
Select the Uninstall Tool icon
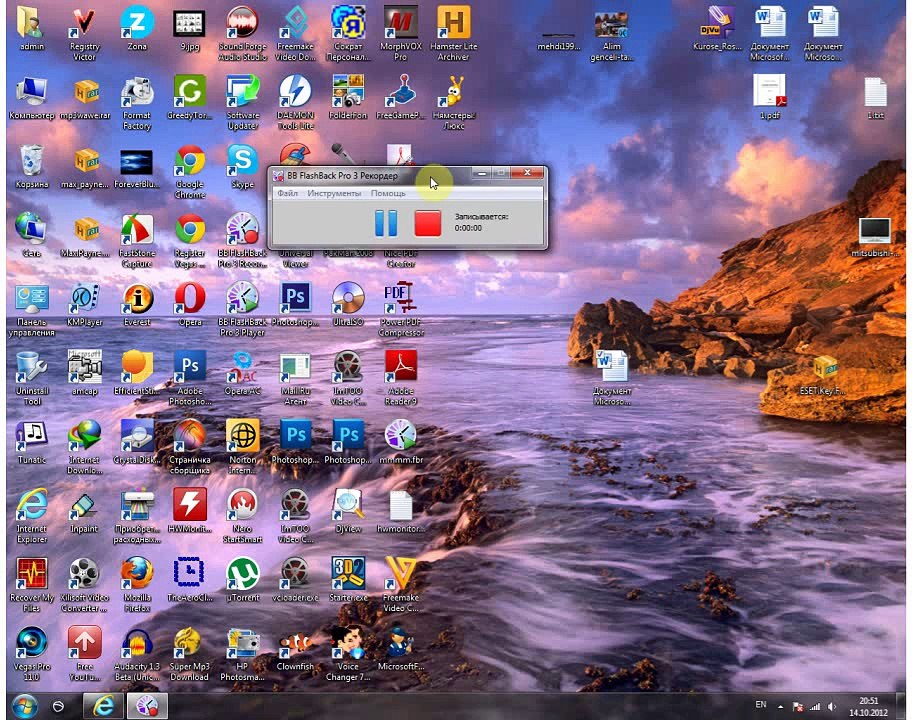tap(31, 378)
